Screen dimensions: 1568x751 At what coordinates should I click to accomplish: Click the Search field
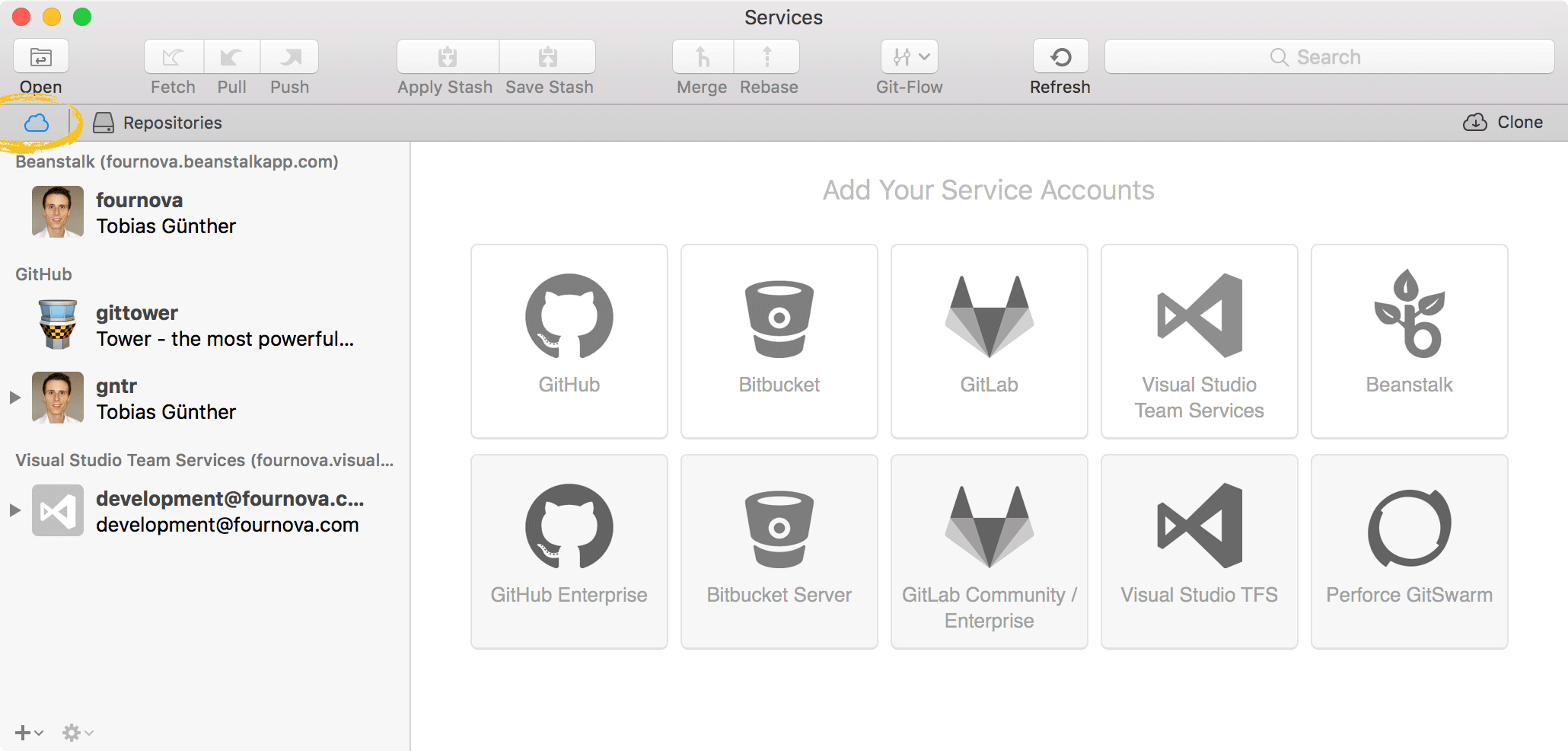click(1329, 57)
